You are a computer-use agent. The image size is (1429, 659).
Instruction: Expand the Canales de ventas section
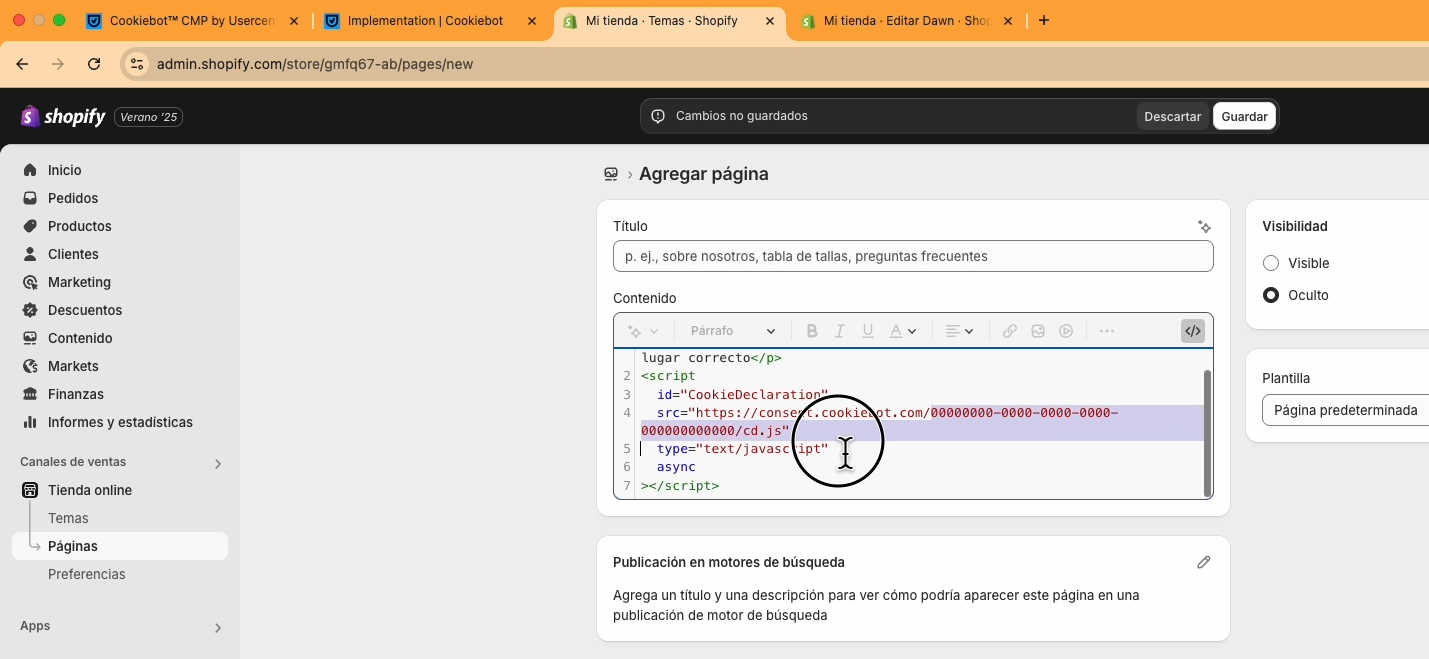tap(217, 463)
